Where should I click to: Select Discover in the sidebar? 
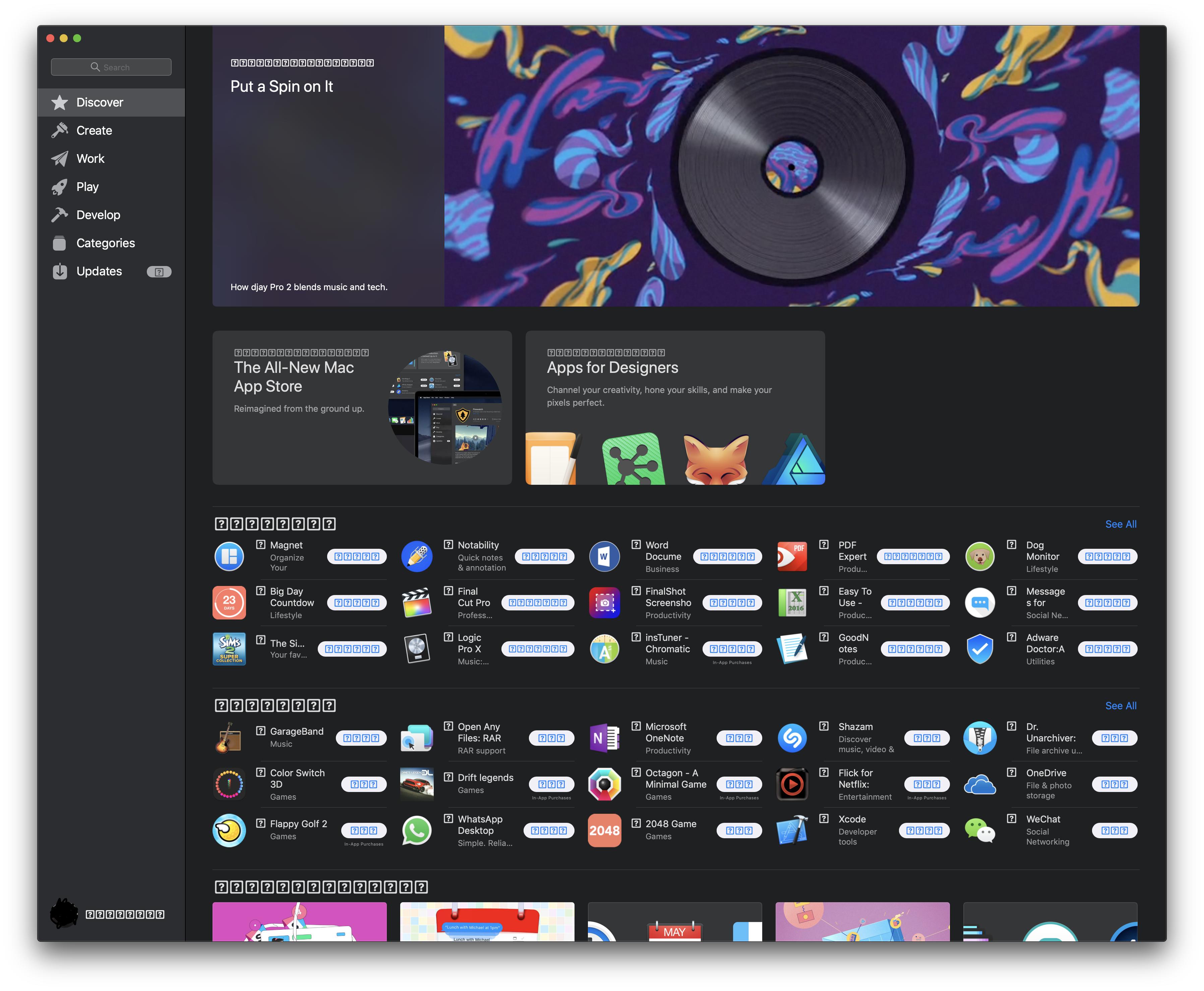coord(111,103)
